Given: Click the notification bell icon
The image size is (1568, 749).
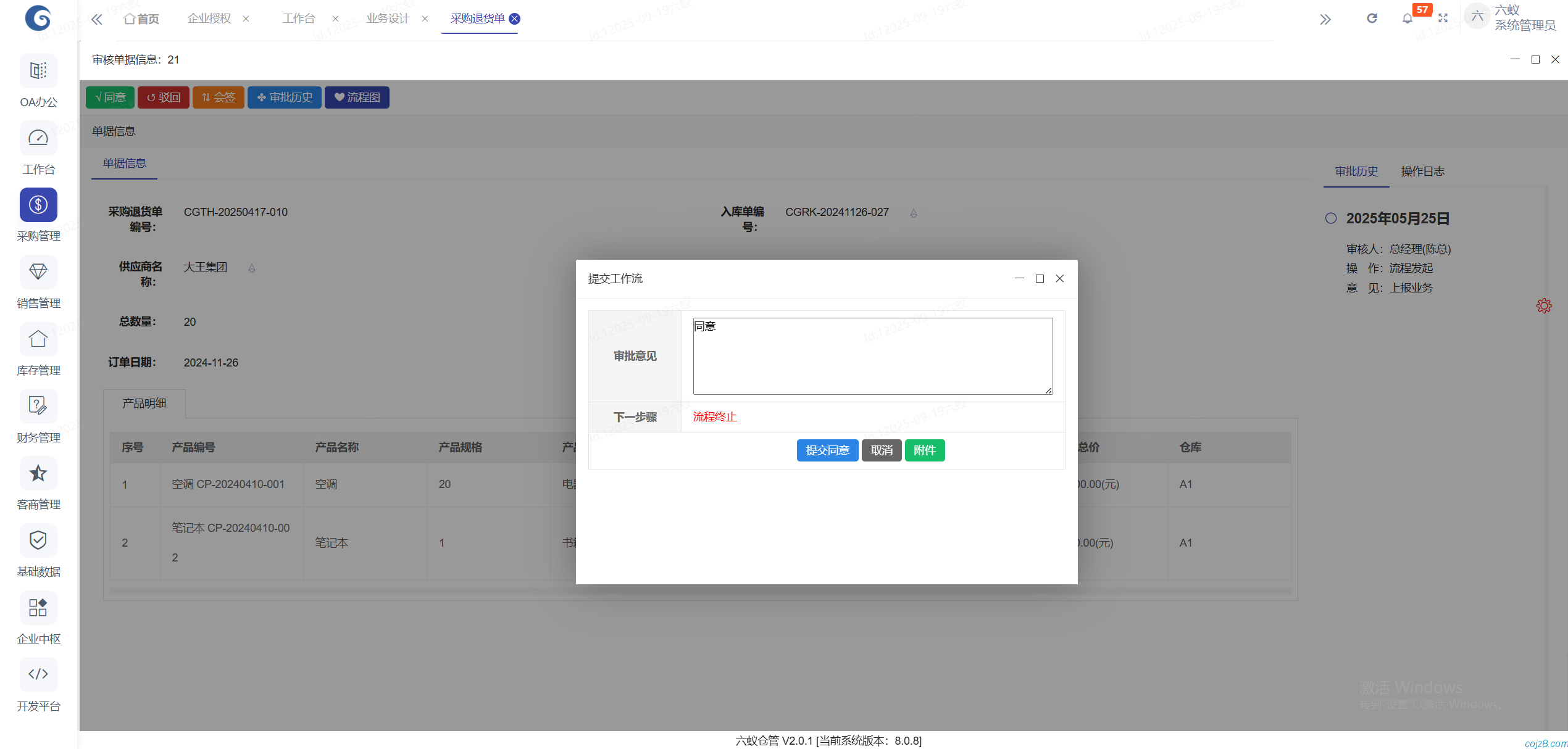Looking at the screenshot, I should click(1407, 19).
